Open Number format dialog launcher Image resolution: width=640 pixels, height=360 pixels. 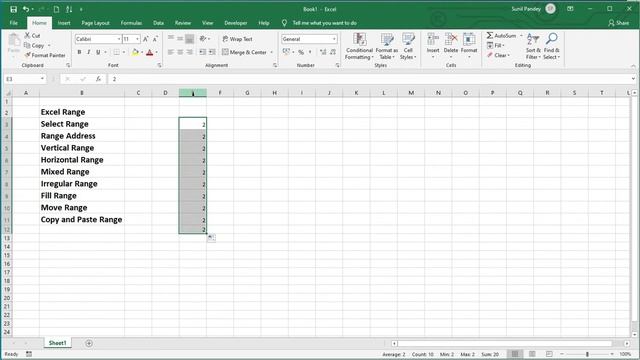click(337, 65)
